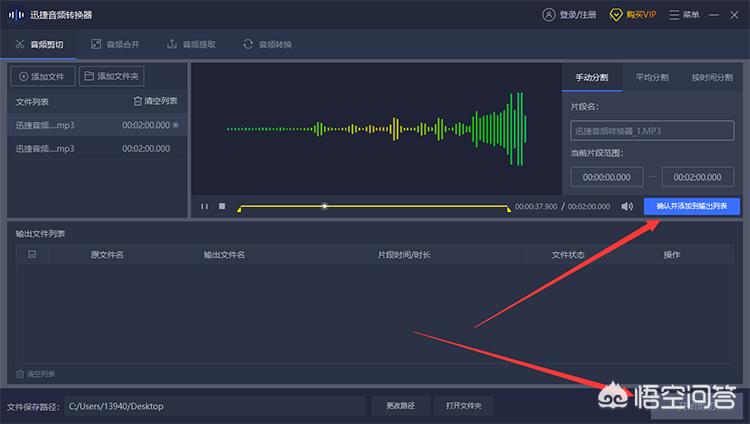
Task: Toggle select-all checkbox in output list header
Action: (x=32, y=254)
